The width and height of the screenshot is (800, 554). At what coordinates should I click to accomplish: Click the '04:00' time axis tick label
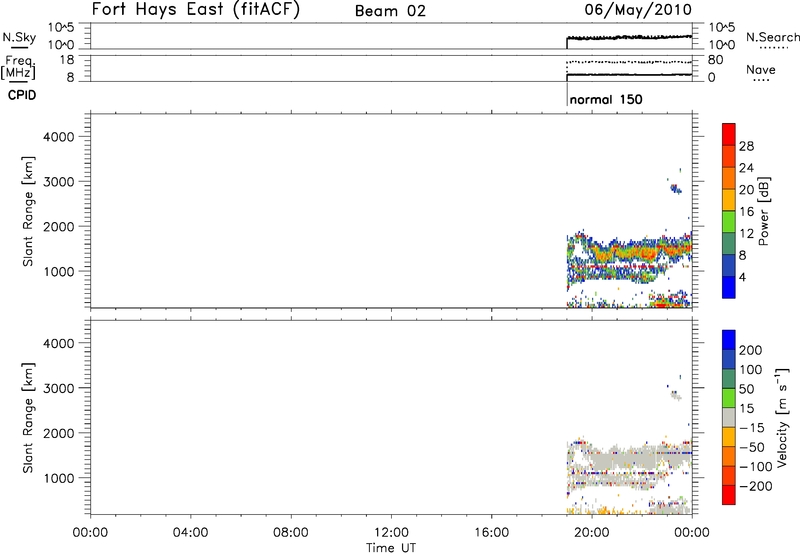(190, 533)
